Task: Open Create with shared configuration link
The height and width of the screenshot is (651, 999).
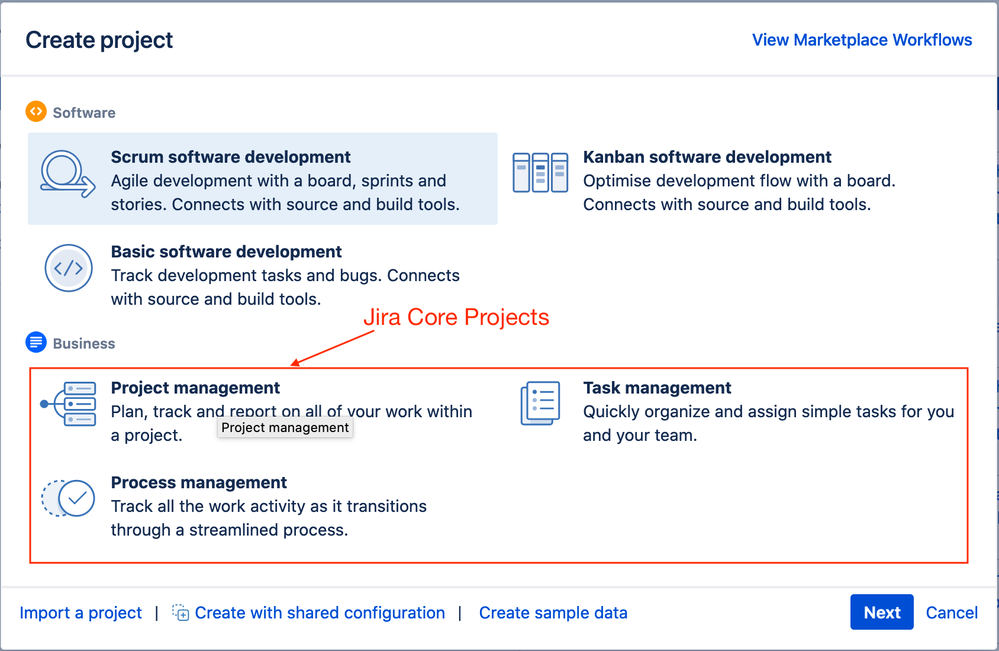Action: [x=320, y=613]
